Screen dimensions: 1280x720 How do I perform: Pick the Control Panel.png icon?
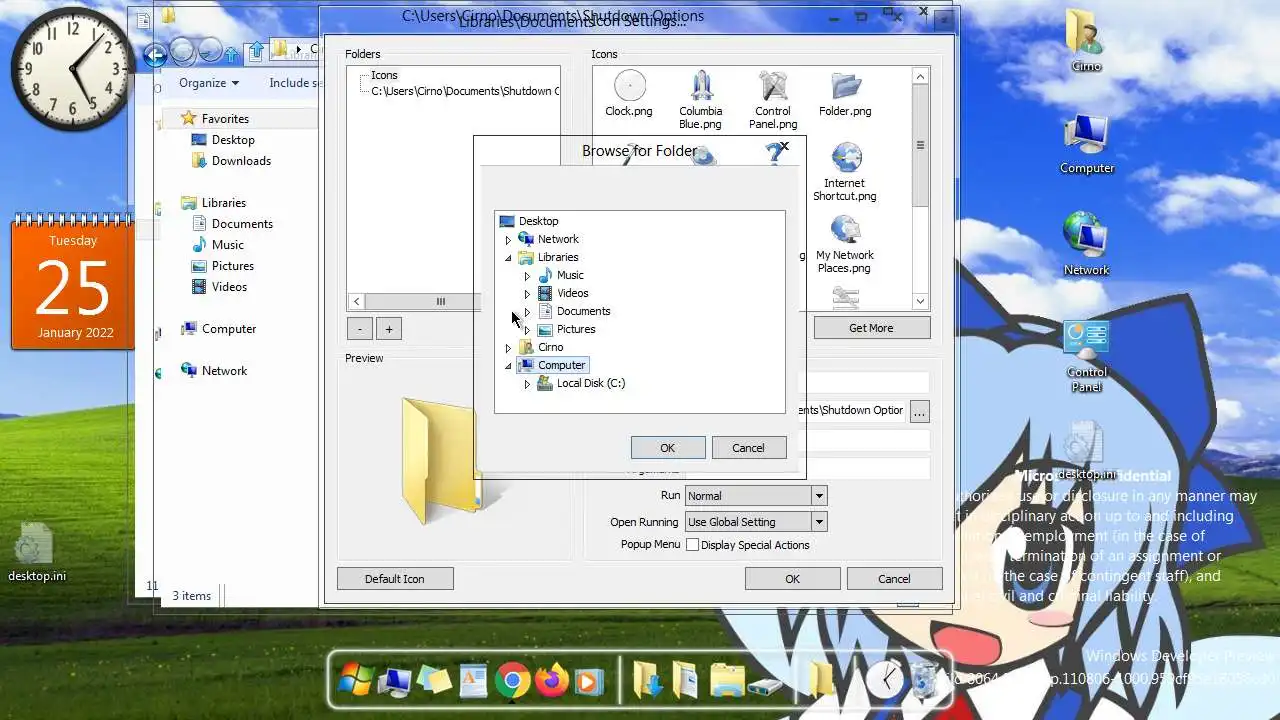[x=773, y=100]
